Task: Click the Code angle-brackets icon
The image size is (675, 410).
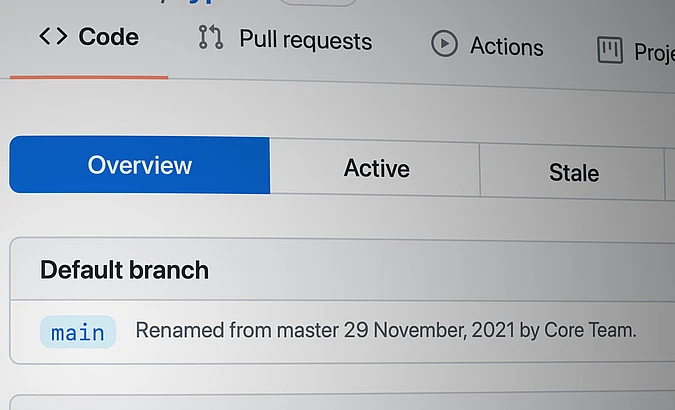Action: (x=53, y=37)
